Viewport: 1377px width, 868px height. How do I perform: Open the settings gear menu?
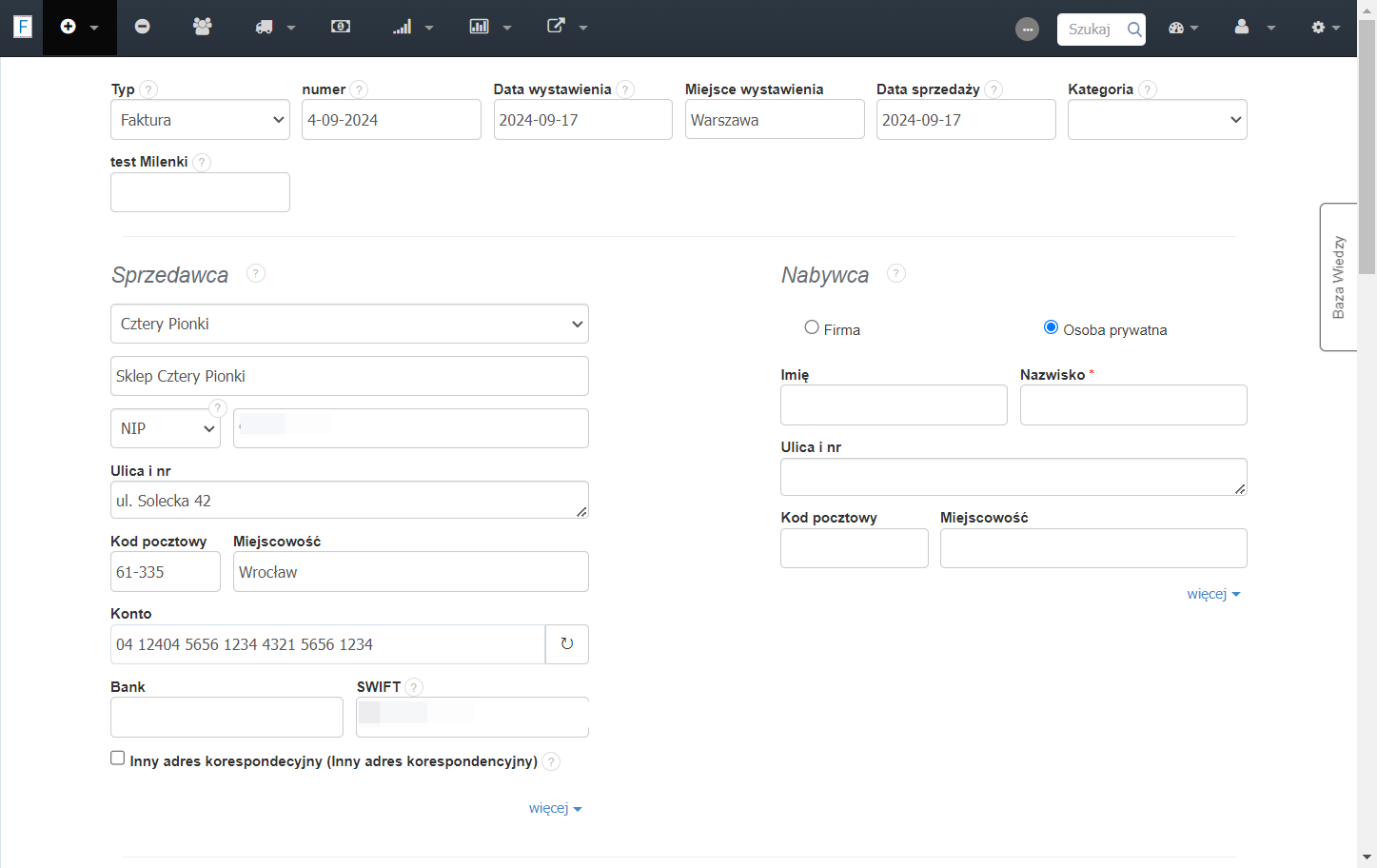coord(1318,27)
